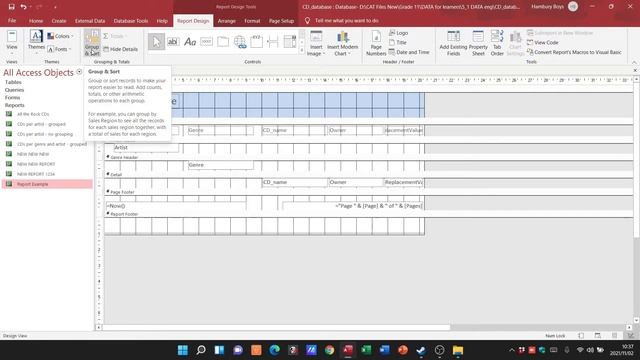Open the Fonts theme dropdown
Image resolution: width=640 pixels, height=360 pixels.
coord(60,49)
